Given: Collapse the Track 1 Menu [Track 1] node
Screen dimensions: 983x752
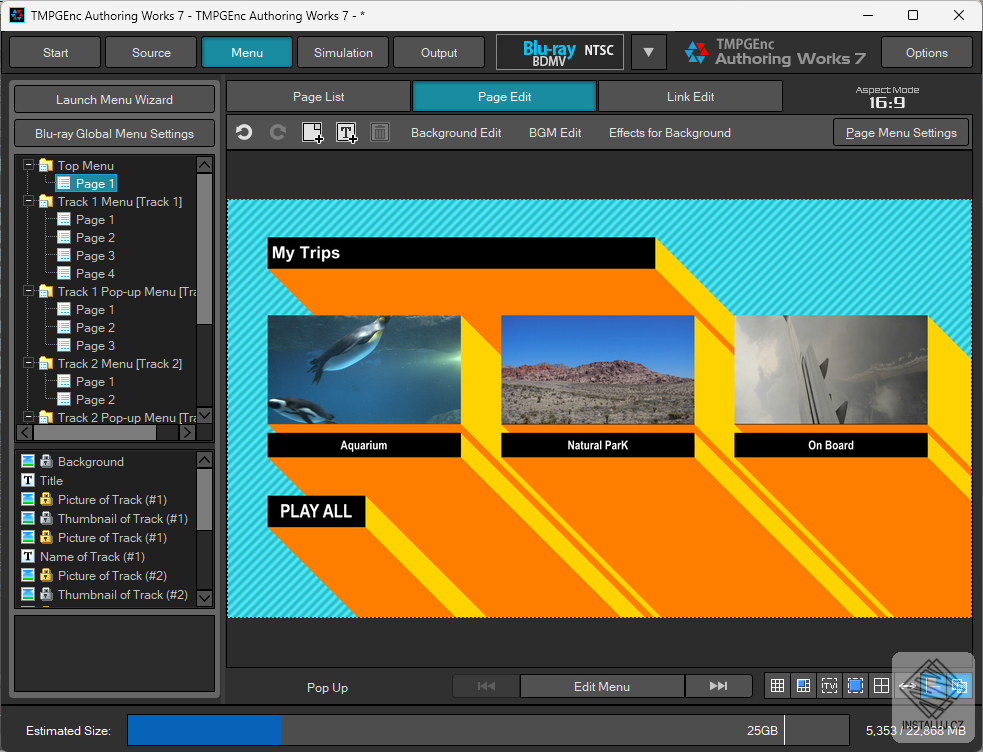Looking at the screenshot, I should (28, 201).
